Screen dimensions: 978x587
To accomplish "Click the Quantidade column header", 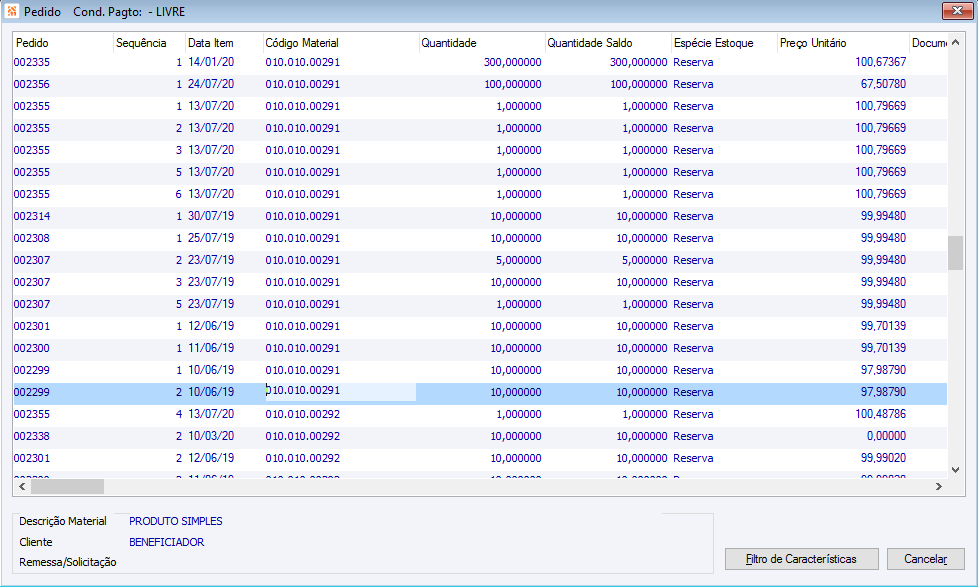I will pyautogui.click(x=482, y=43).
